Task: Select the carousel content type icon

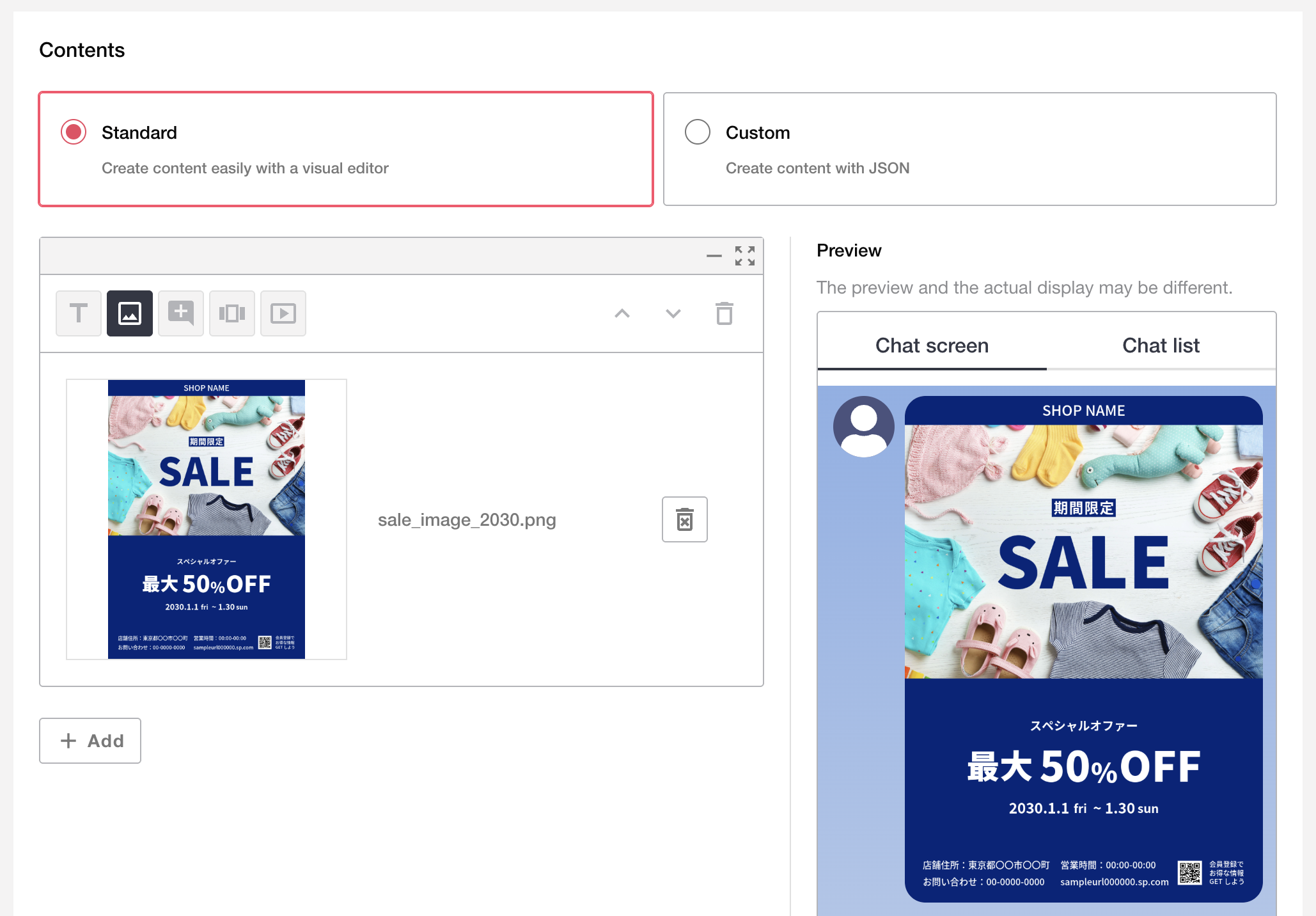Action: point(232,313)
